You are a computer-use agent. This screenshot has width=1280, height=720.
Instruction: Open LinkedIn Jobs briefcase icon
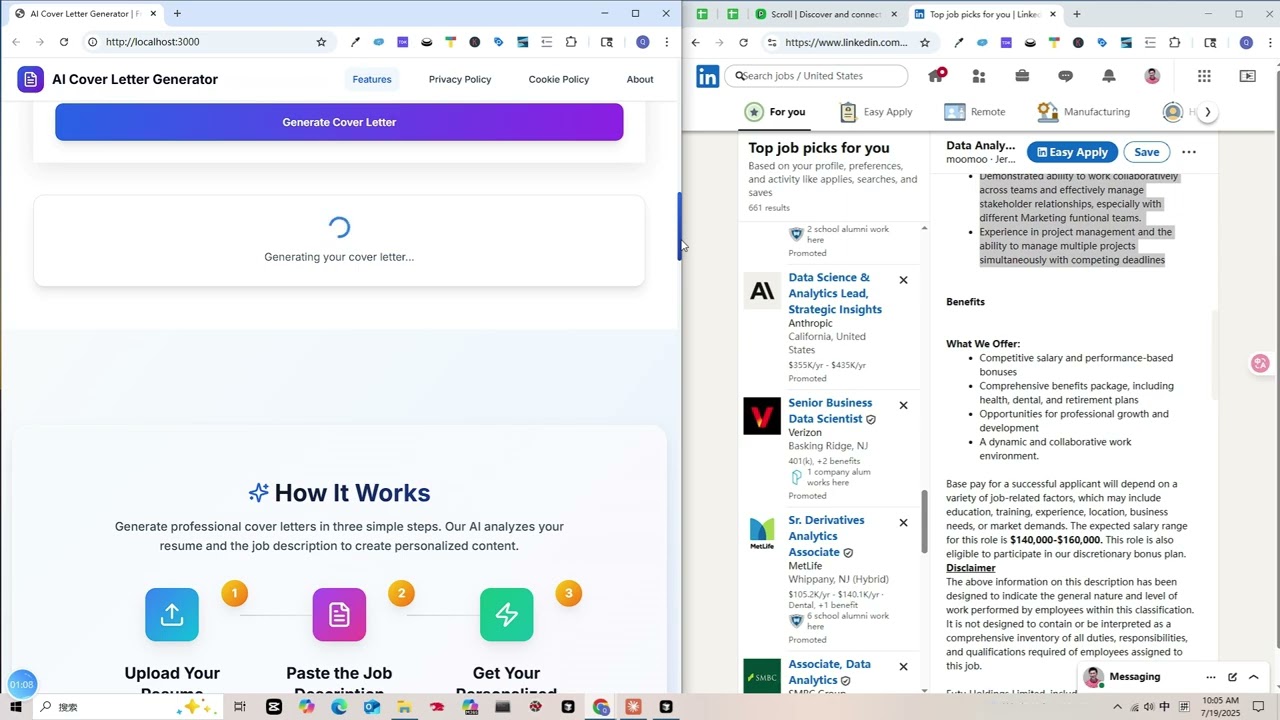[1022, 76]
